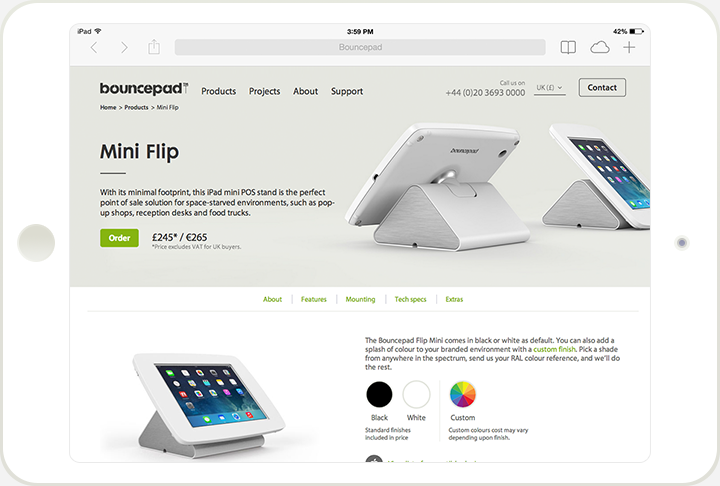The height and width of the screenshot is (486, 720).
Task: Open iCloud tabs cloud icon
Action: (600, 47)
